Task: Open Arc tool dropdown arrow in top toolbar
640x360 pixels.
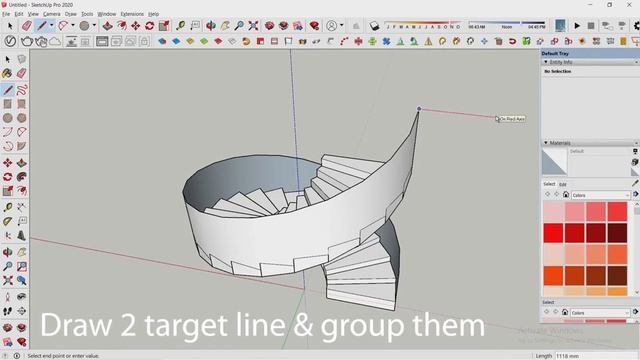Action: click(73, 26)
